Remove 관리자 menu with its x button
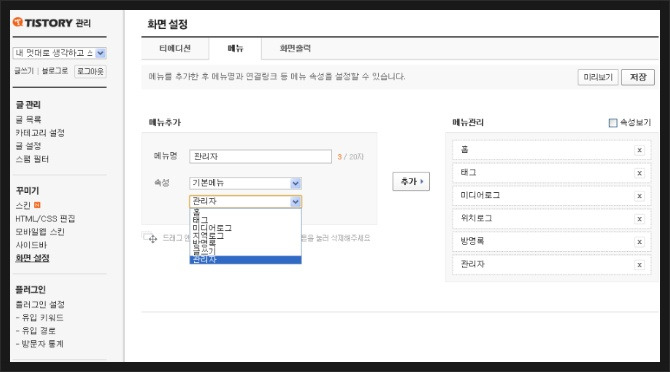The height and width of the screenshot is (372, 670). click(x=639, y=265)
